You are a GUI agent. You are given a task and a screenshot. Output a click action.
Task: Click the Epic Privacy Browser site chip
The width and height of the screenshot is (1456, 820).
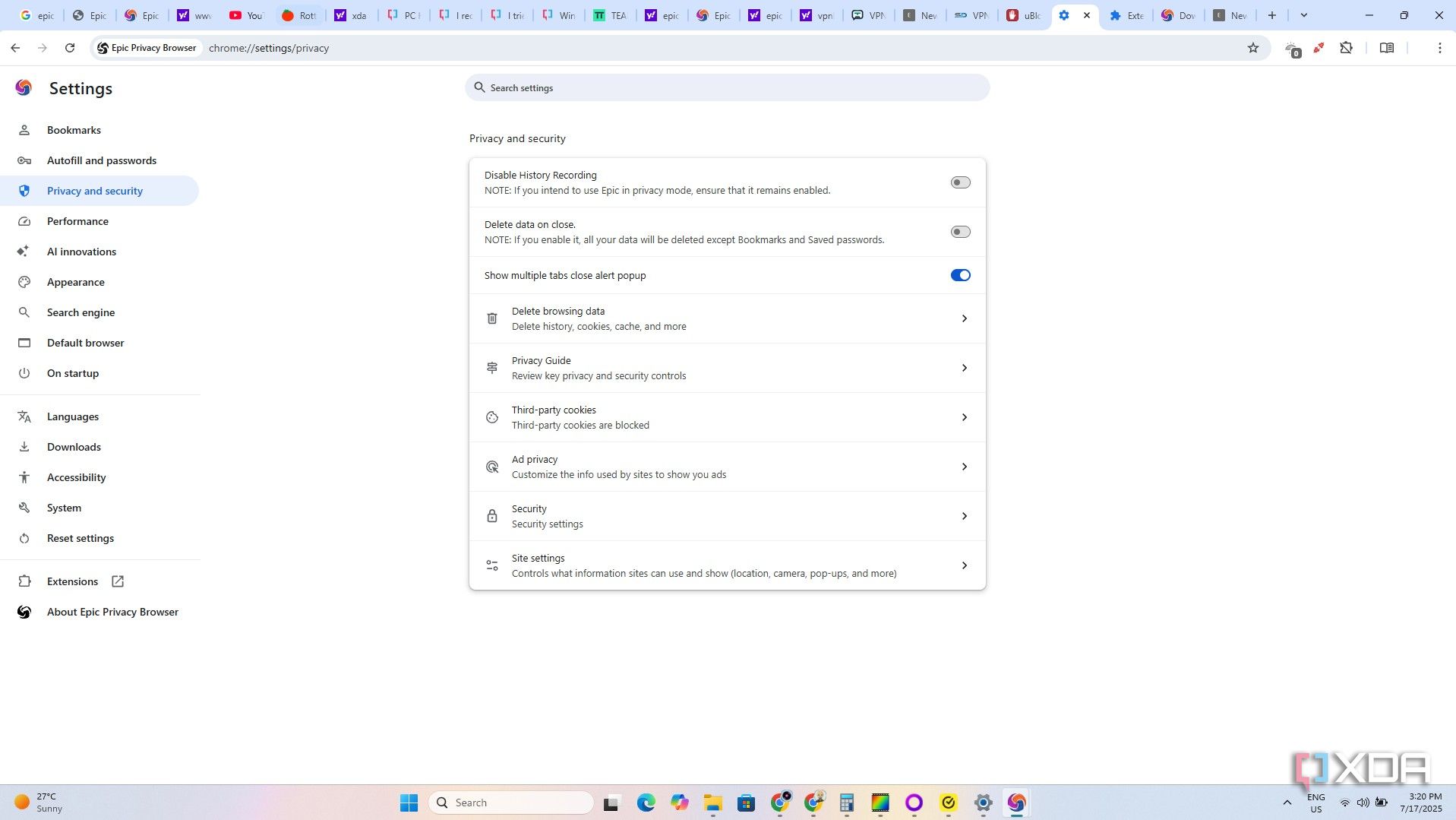(x=147, y=48)
